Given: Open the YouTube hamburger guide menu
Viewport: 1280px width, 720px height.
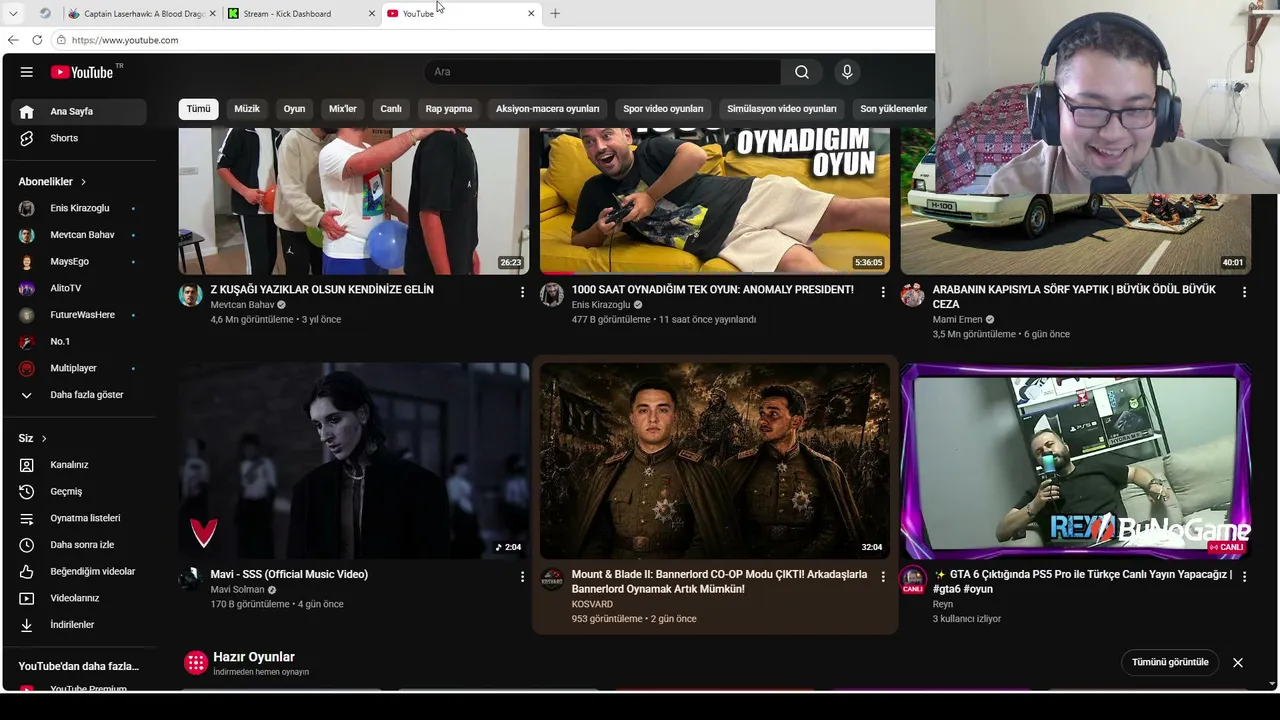Looking at the screenshot, I should point(27,72).
